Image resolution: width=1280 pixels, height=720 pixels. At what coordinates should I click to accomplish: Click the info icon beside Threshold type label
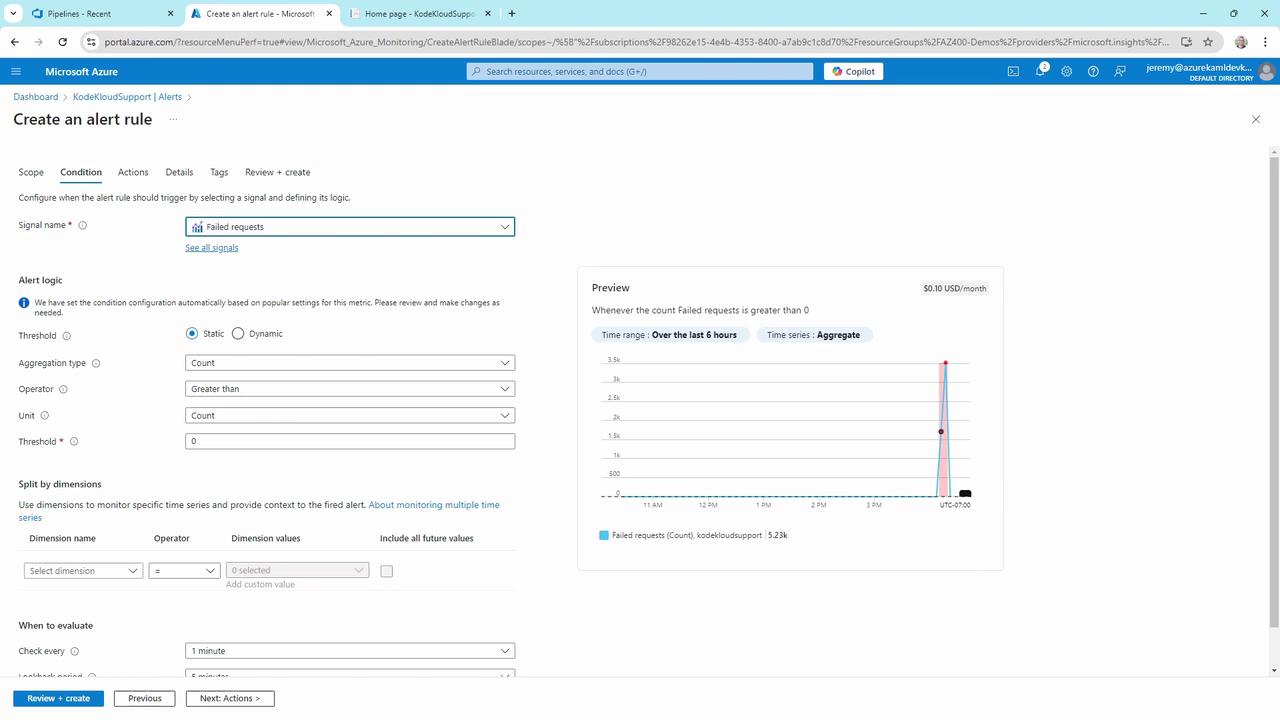click(67, 336)
